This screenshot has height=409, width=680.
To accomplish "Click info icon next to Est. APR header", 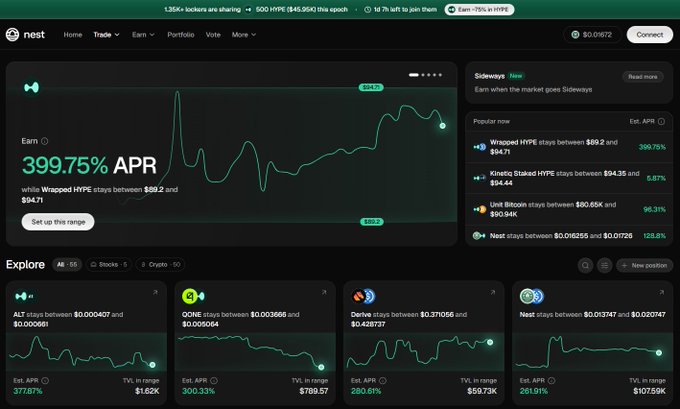I will 661,121.
